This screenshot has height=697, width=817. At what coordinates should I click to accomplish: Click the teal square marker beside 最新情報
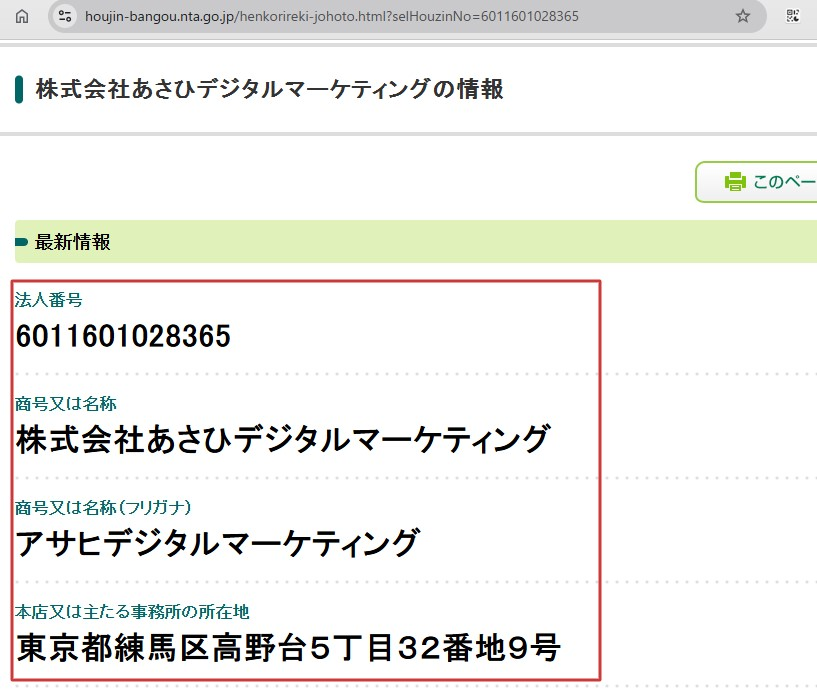pyautogui.click(x=22, y=242)
